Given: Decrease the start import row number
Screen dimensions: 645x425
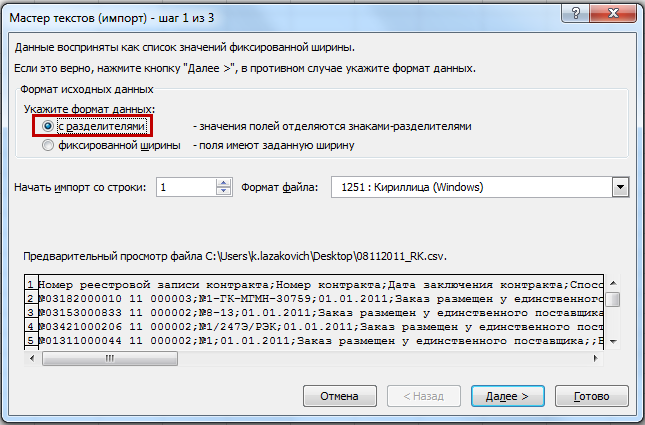Looking at the screenshot, I should [x=223, y=192].
